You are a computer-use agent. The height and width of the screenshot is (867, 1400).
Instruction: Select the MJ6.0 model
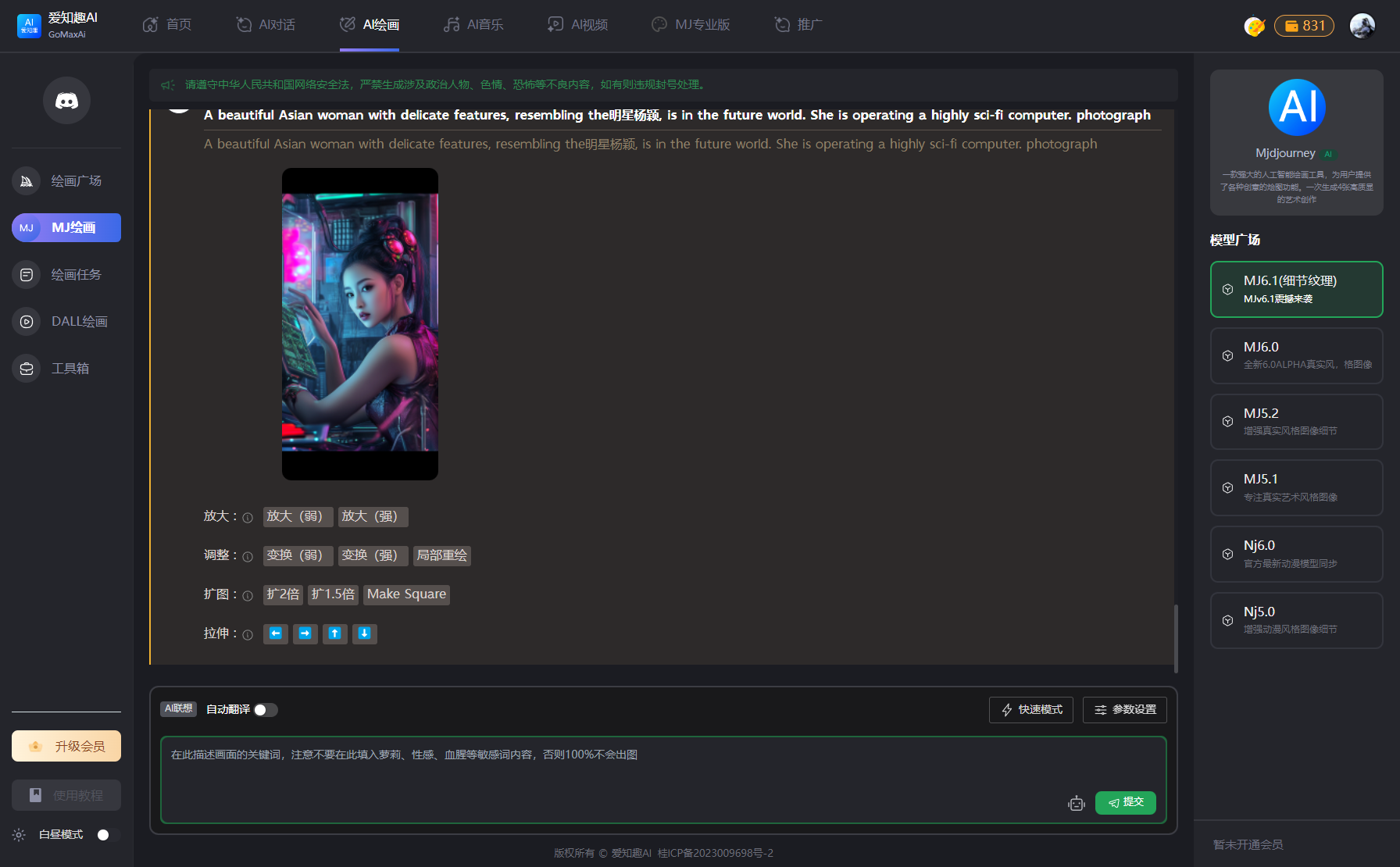1297,356
